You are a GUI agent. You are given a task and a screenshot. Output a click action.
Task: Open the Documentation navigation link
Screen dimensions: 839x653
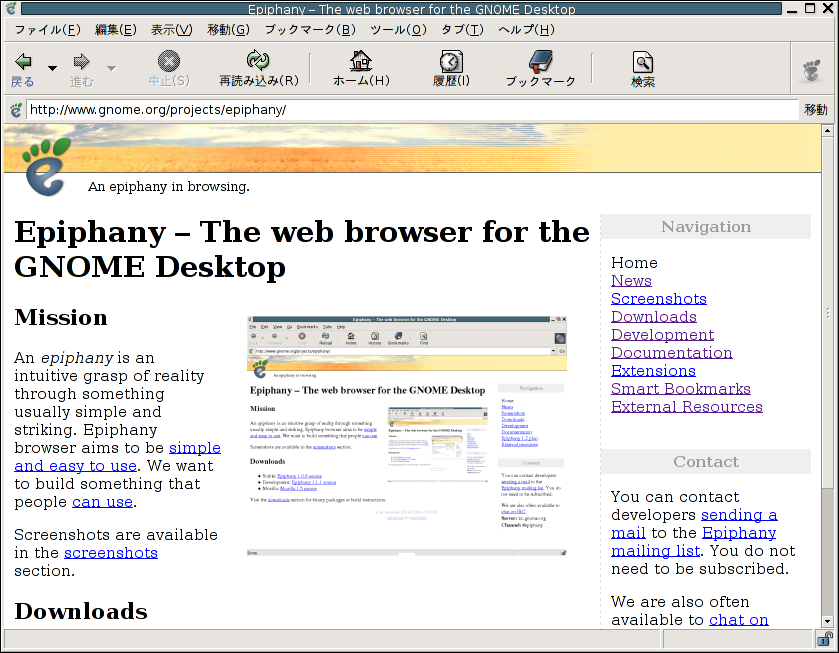(672, 353)
